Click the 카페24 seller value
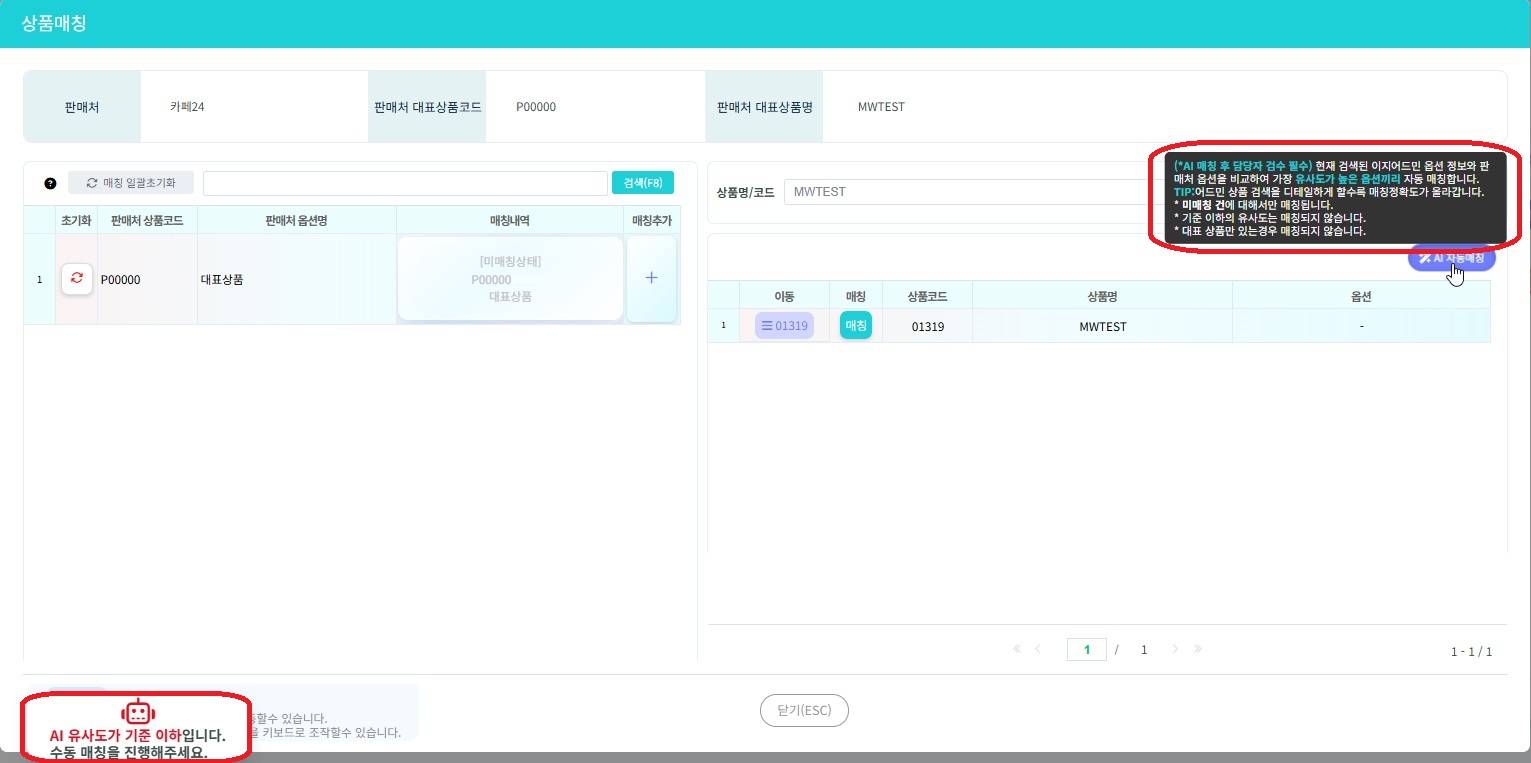The height and width of the screenshot is (763, 1531). [x=187, y=107]
